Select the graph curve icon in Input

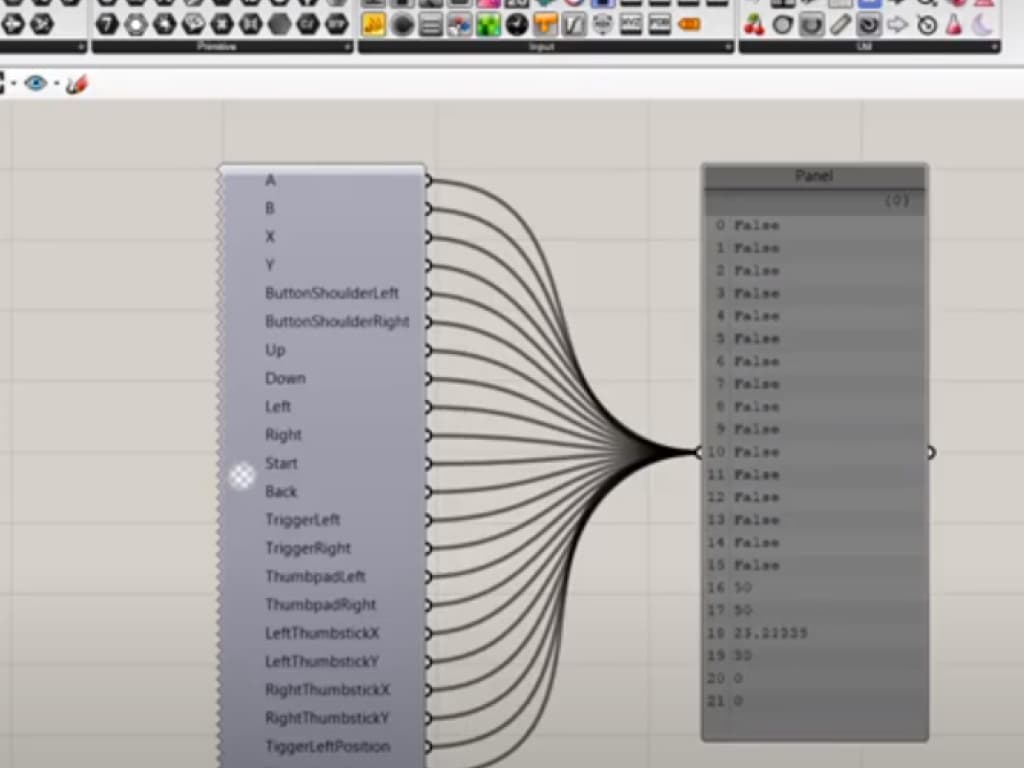click(574, 25)
